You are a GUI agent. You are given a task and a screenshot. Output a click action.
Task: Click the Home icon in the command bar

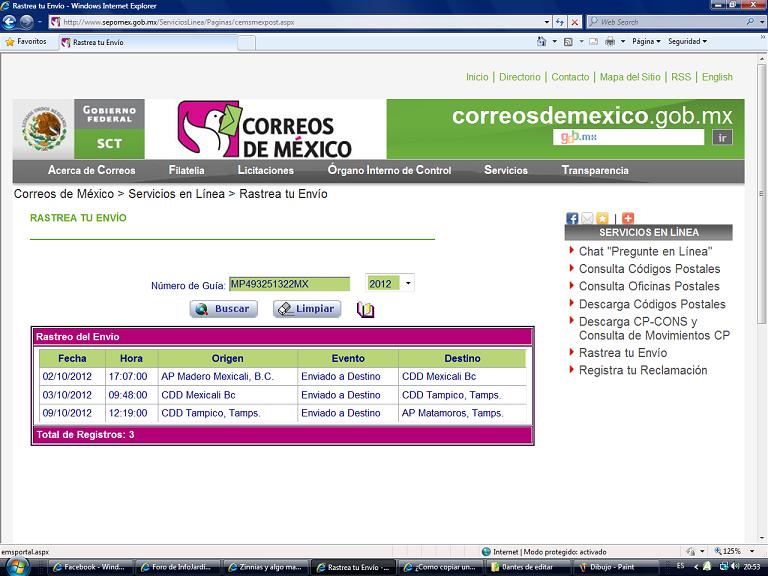coord(541,42)
